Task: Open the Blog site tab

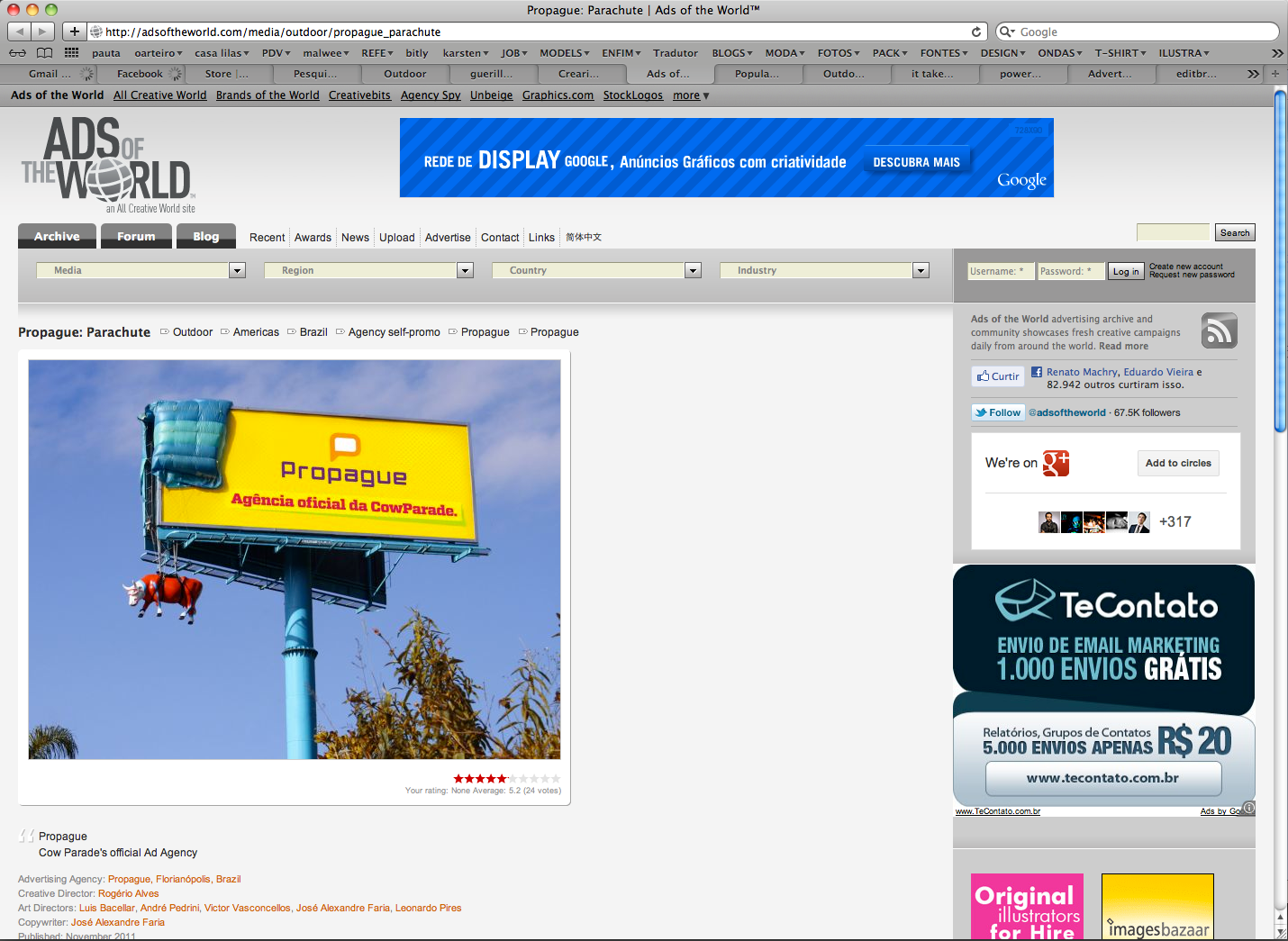Action: (205, 236)
